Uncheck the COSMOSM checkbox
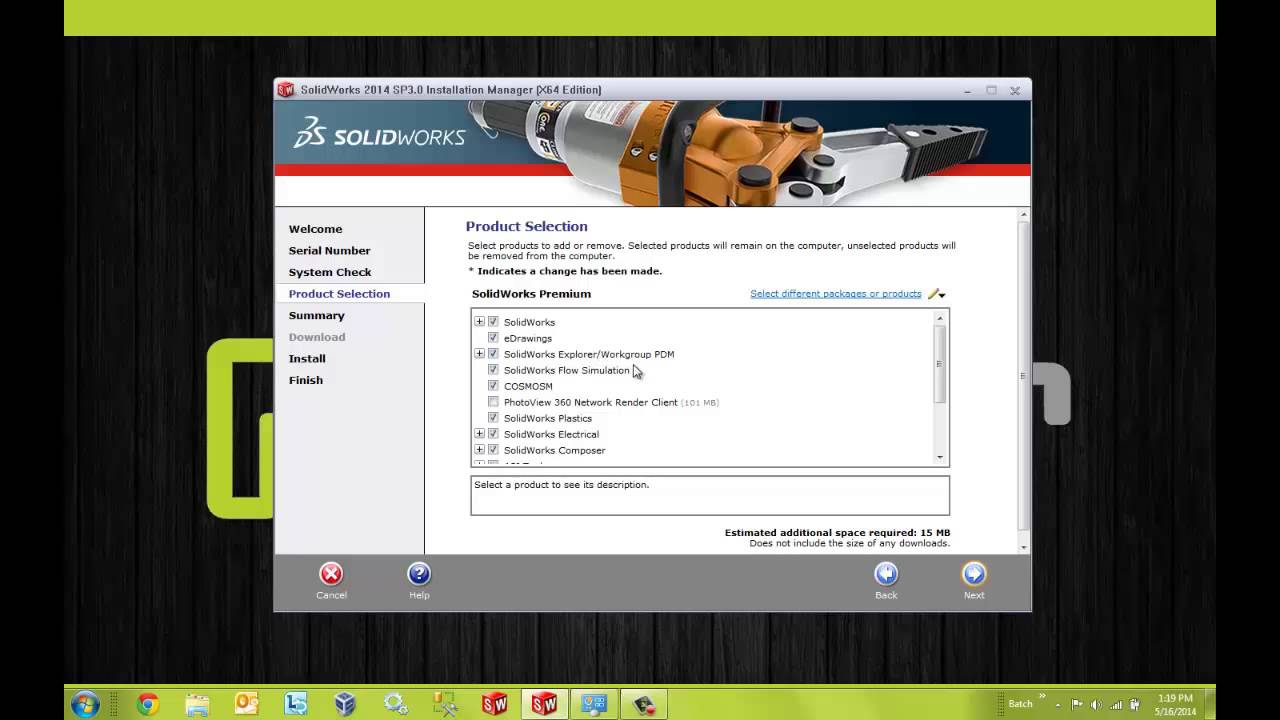This screenshot has height=720, width=1280. [493, 386]
